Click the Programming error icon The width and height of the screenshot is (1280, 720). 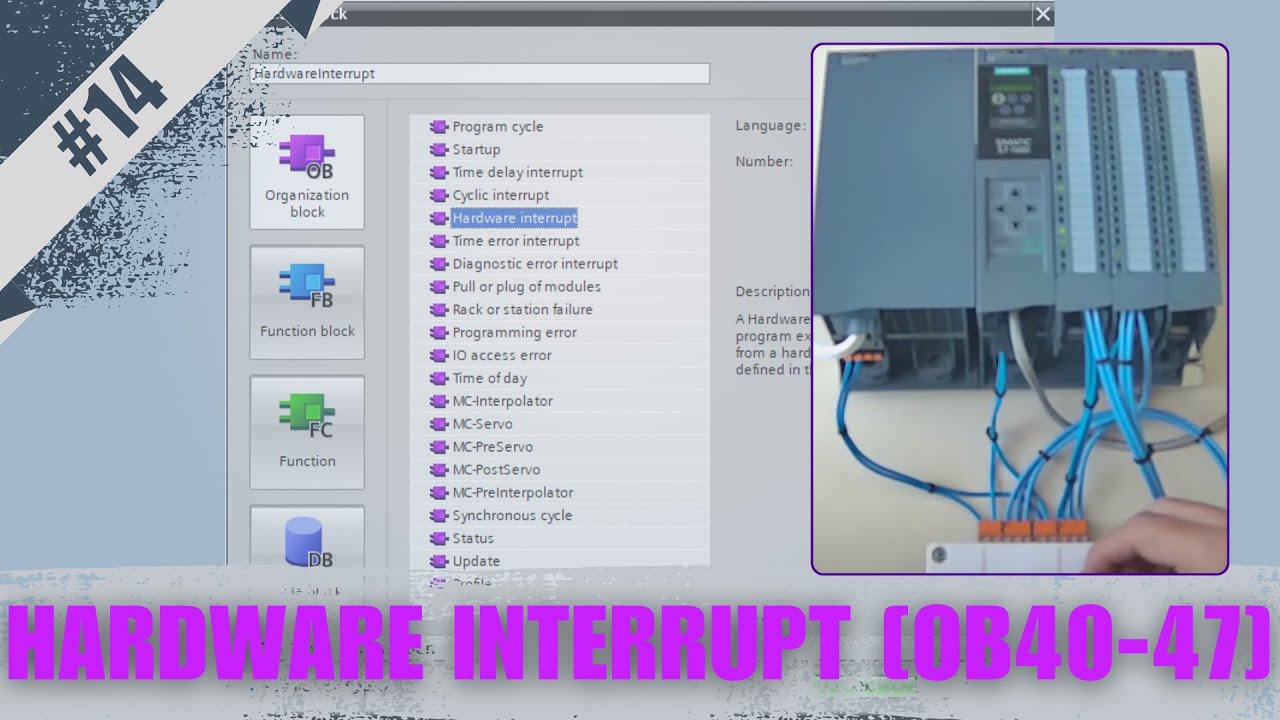click(438, 333)
